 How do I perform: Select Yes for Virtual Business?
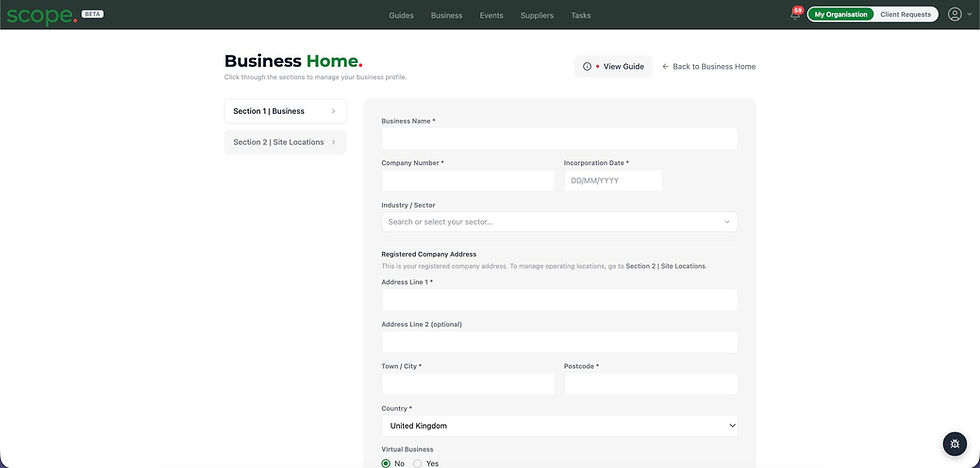pos(418,464)
